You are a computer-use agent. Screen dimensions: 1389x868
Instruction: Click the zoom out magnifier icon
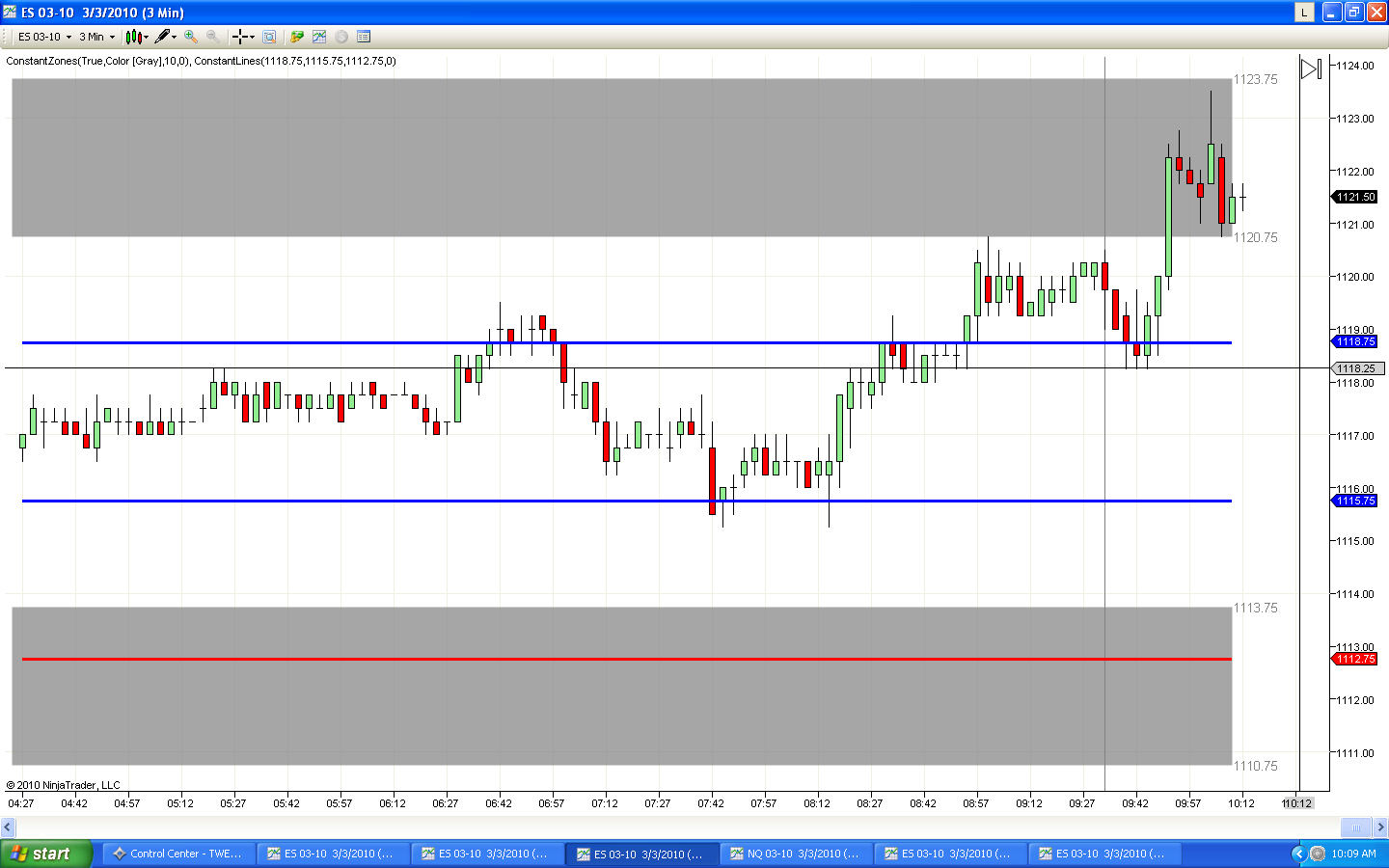point(212,37)
